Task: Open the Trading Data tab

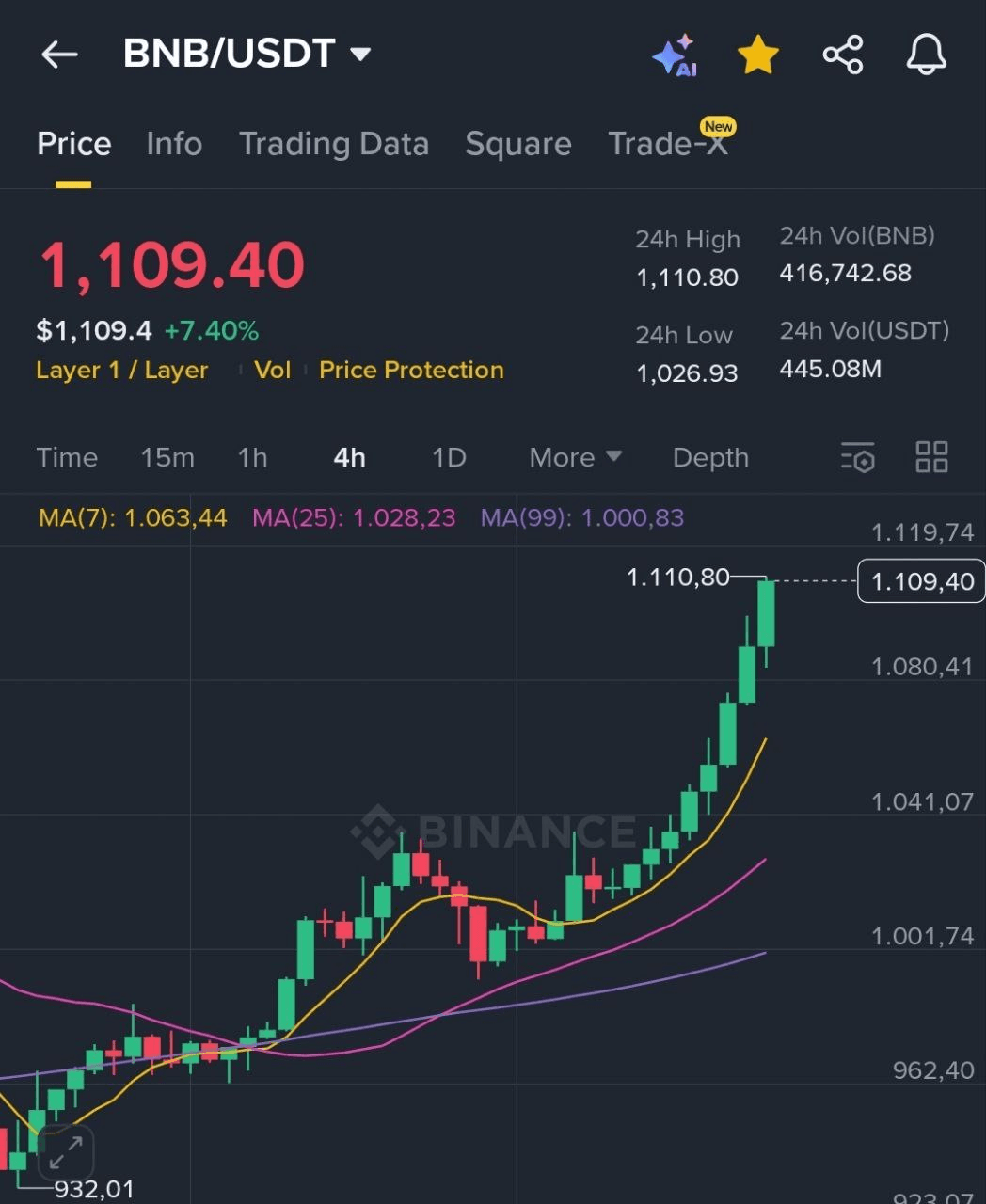Action: pos(333,144)
